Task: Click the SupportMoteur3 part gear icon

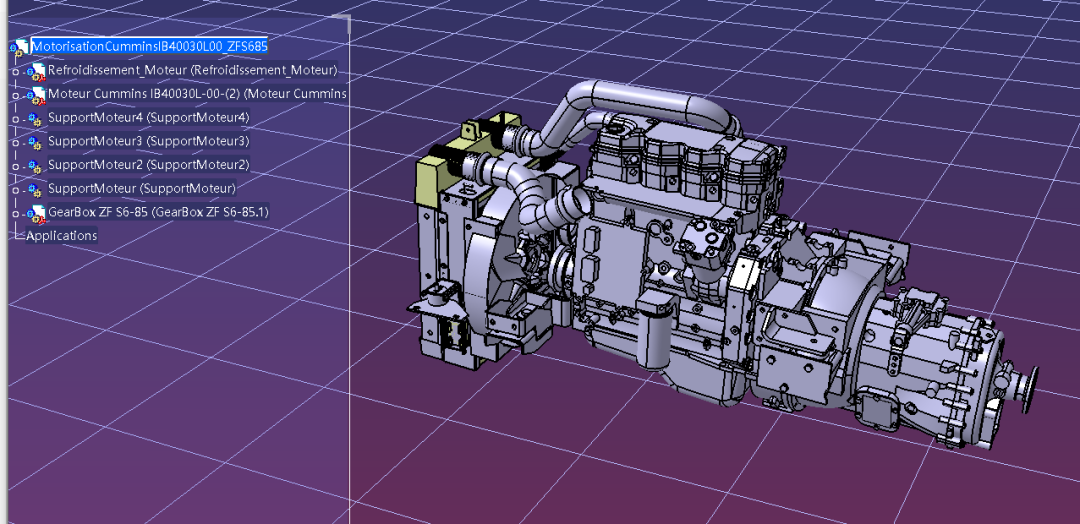Action: [34, 142]
